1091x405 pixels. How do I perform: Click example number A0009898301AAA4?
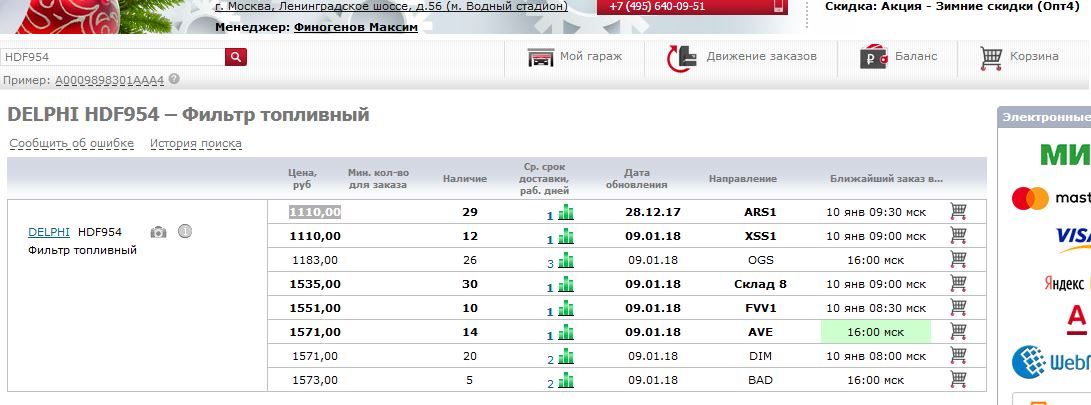click(110, 80)
